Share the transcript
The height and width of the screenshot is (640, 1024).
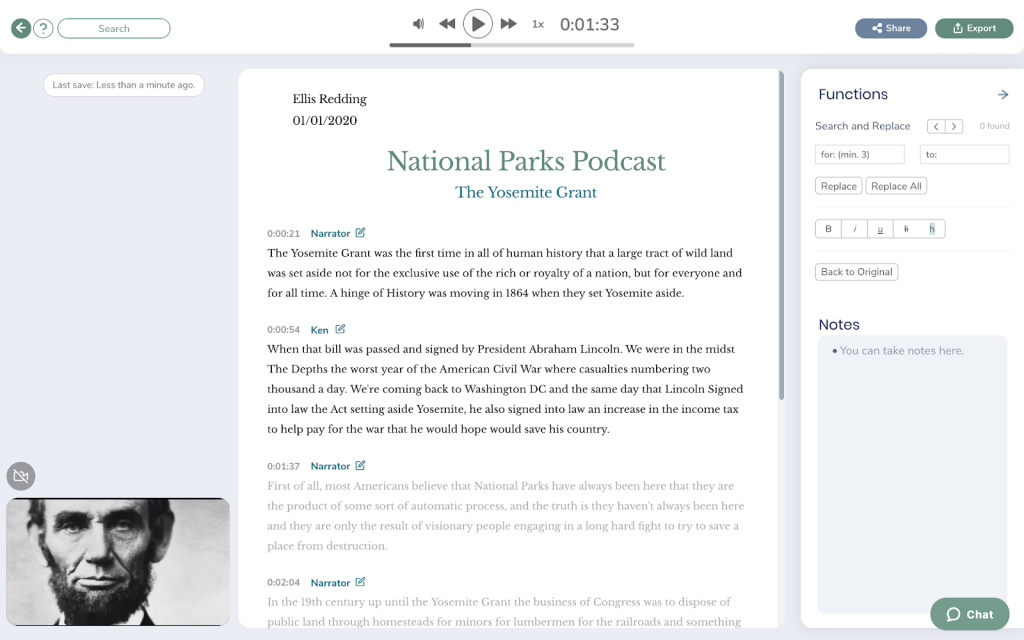[890, 28]
